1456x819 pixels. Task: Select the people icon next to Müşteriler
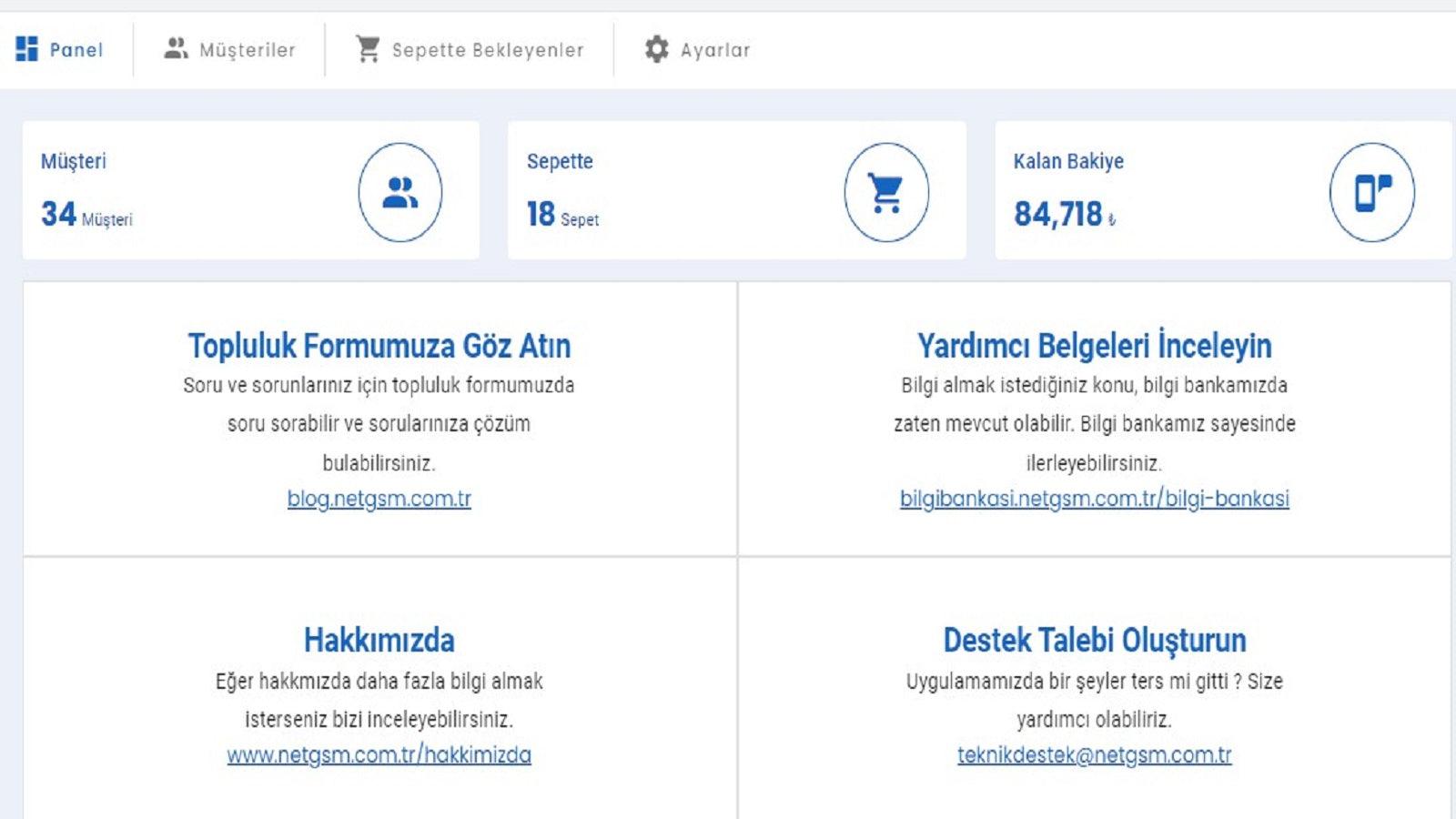click(176, 48)
